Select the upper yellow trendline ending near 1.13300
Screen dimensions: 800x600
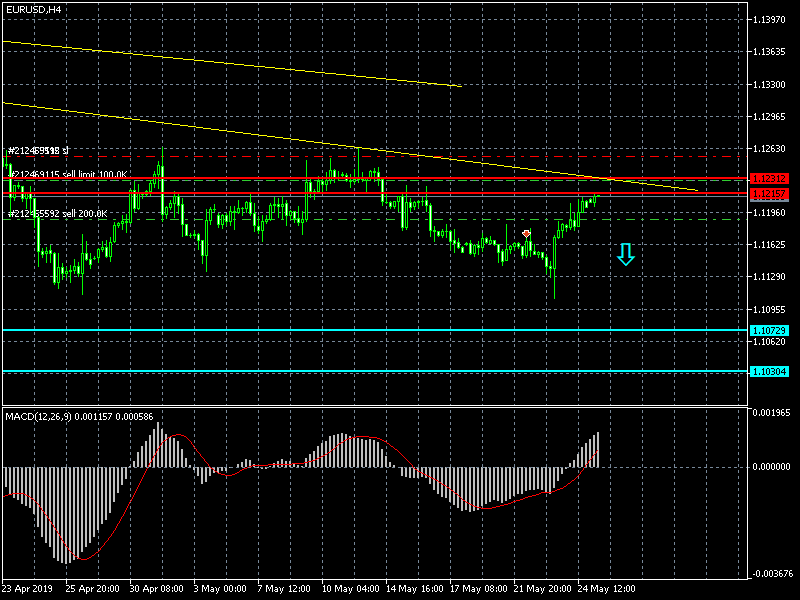(232, 64)
